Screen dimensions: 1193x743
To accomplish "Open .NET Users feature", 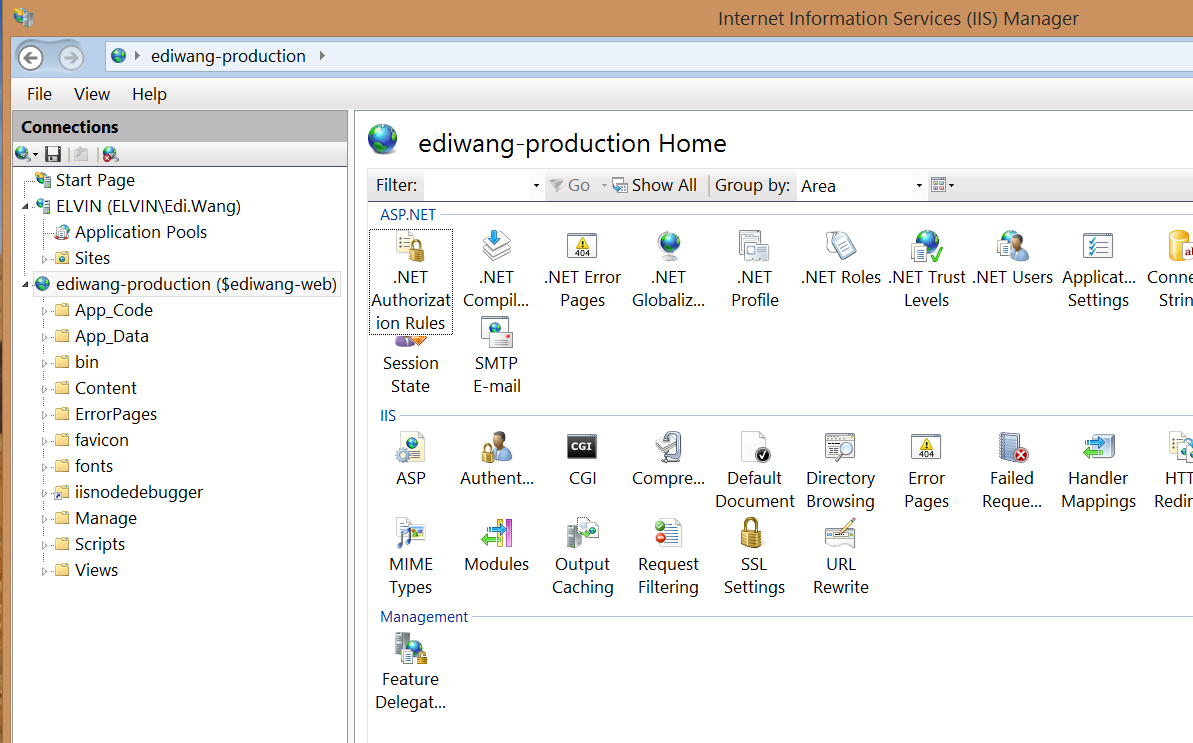I will point(1013,259).
